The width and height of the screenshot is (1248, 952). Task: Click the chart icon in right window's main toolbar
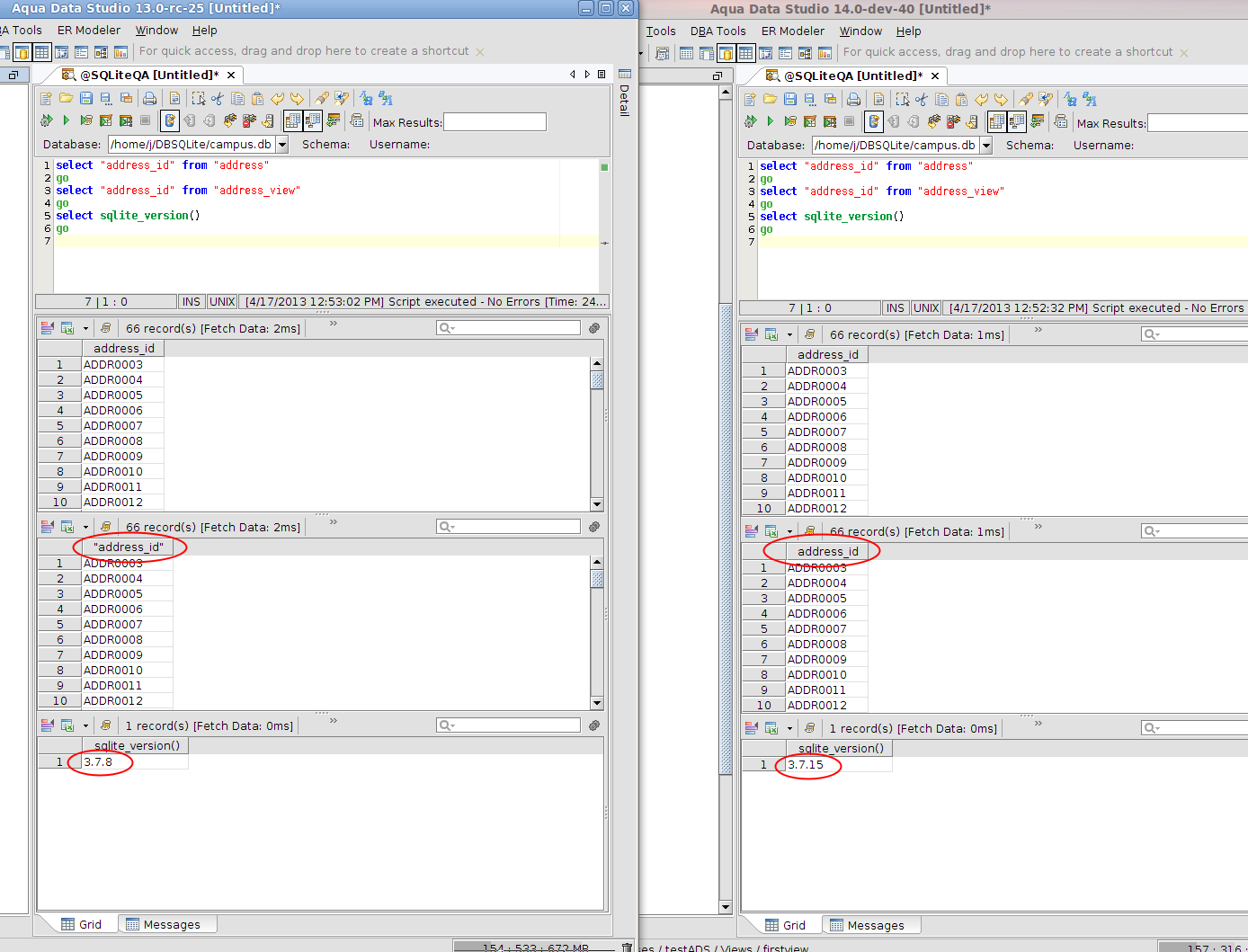tap(825, 53)
